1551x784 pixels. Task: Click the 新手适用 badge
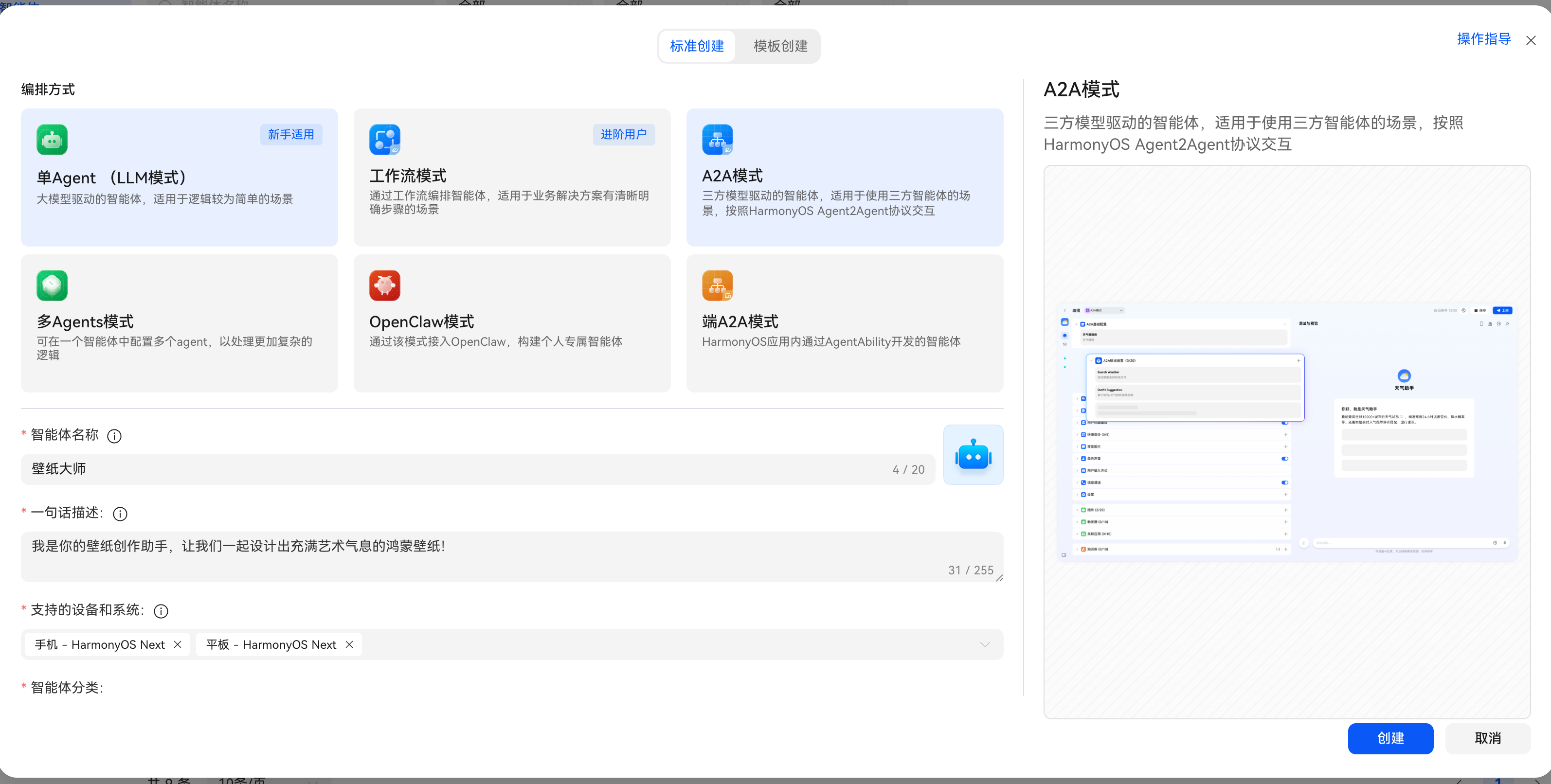pos(291,134)
